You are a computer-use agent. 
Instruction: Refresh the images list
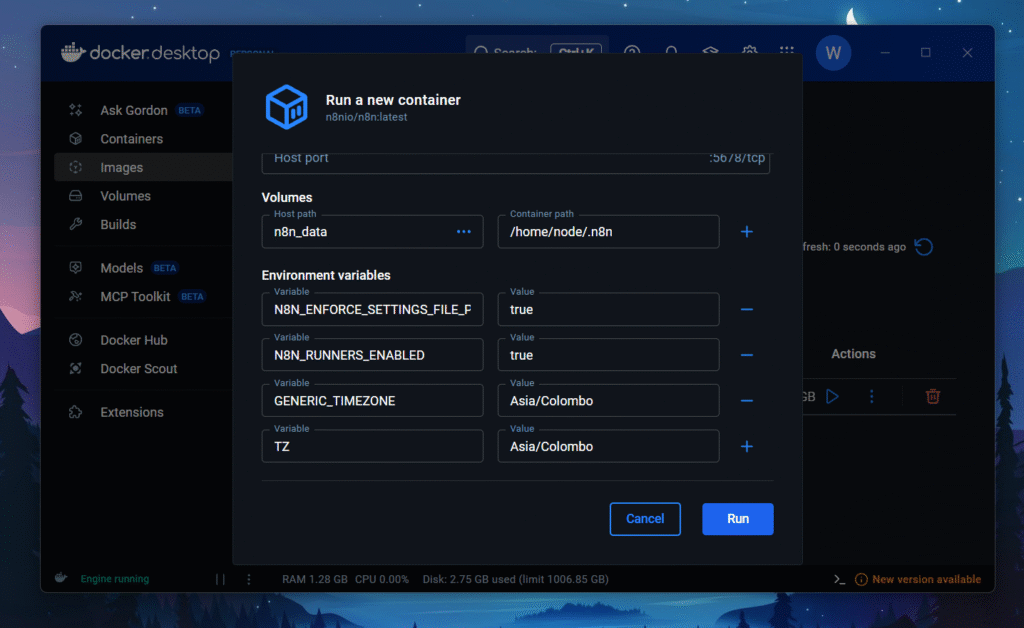pyautogui.click(x=924, y=247)
